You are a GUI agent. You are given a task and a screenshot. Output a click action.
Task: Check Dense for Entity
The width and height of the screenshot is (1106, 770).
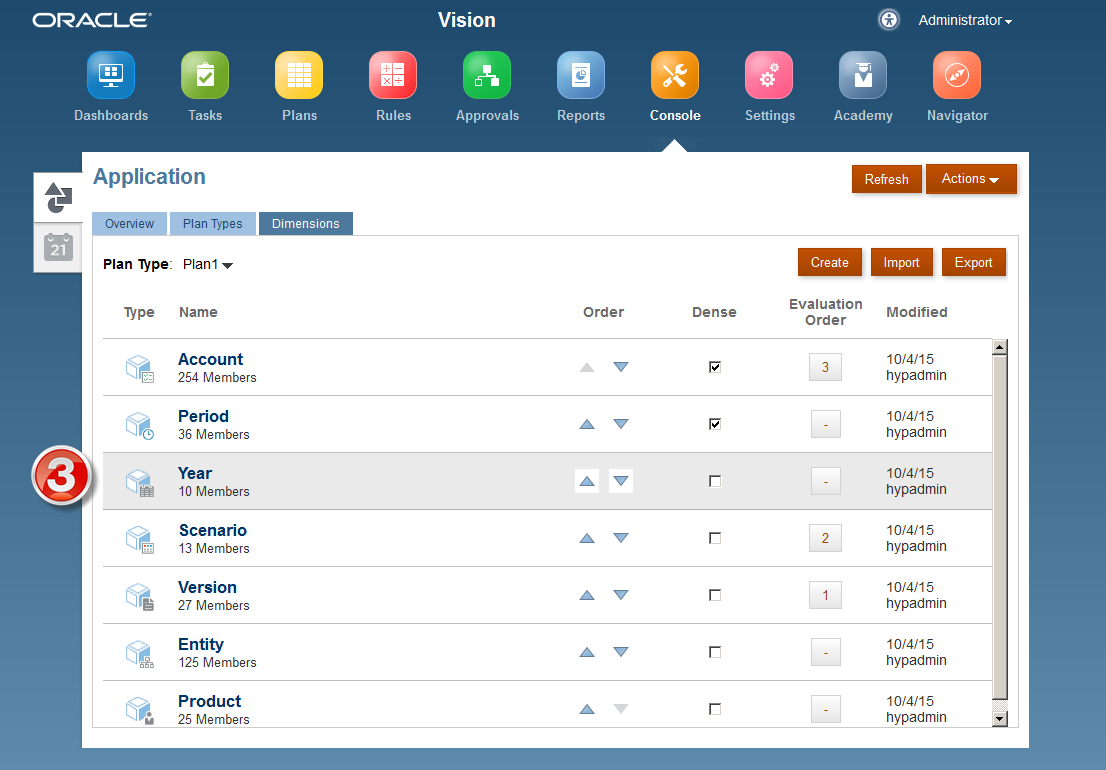pos(715,652)
